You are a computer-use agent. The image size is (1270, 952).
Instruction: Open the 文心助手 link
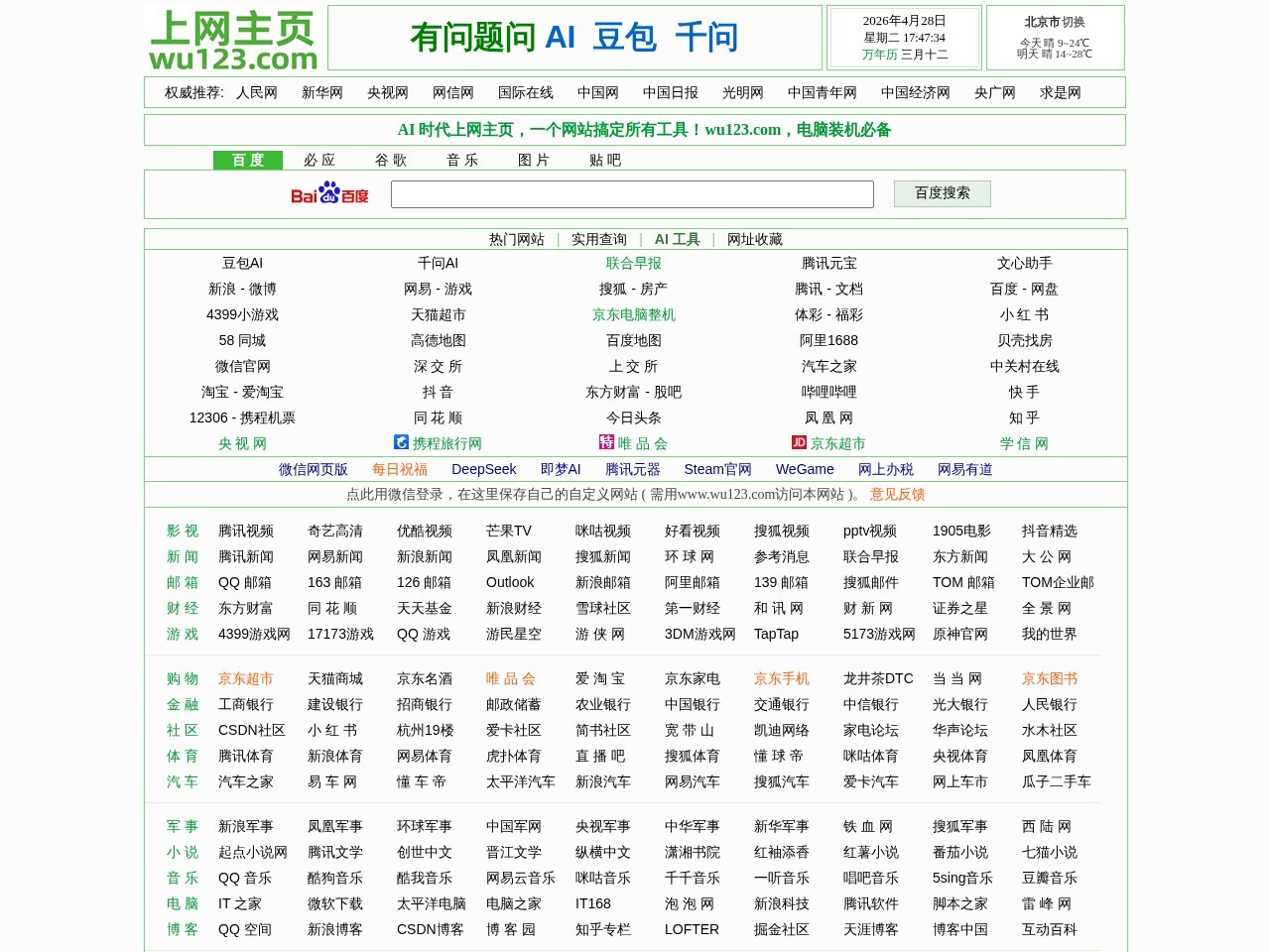coord(1025,263)
